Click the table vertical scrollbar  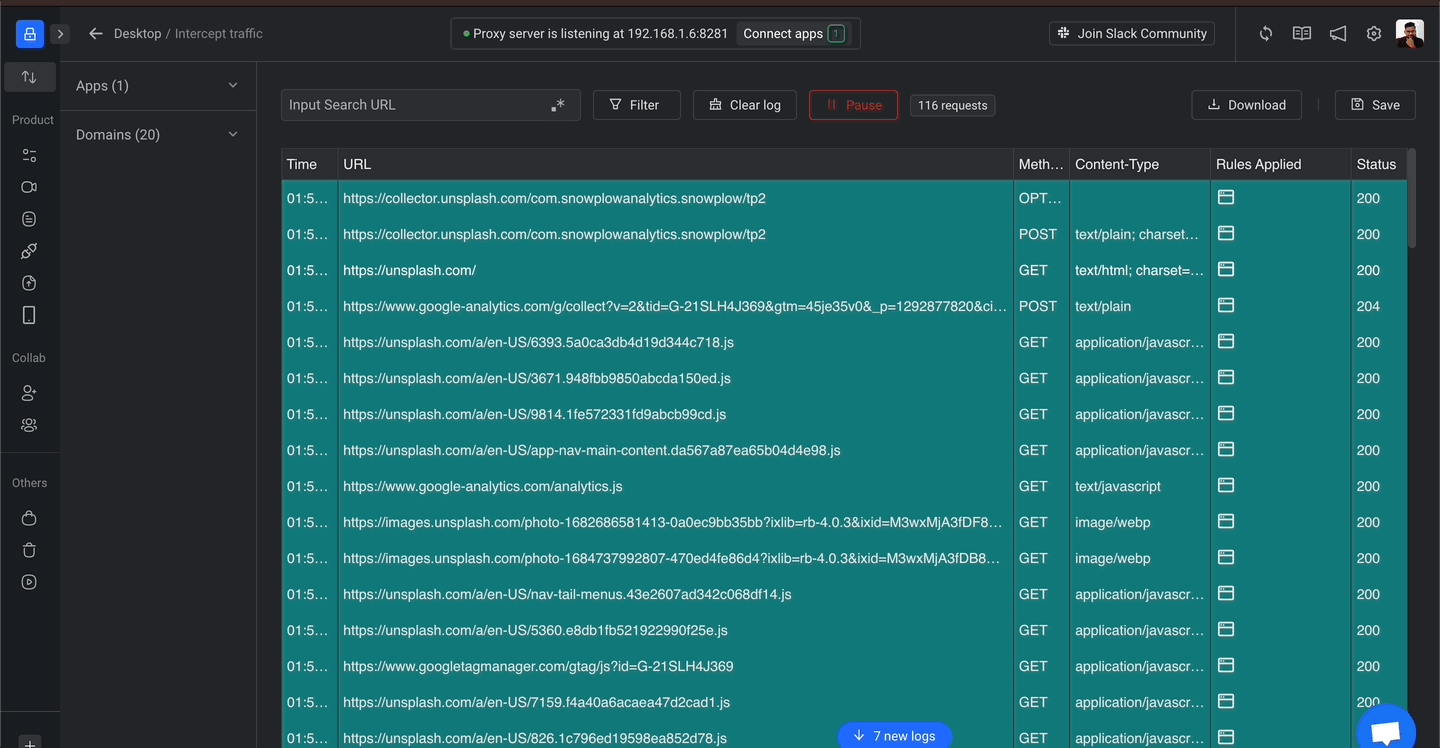tap(1412, 198)
